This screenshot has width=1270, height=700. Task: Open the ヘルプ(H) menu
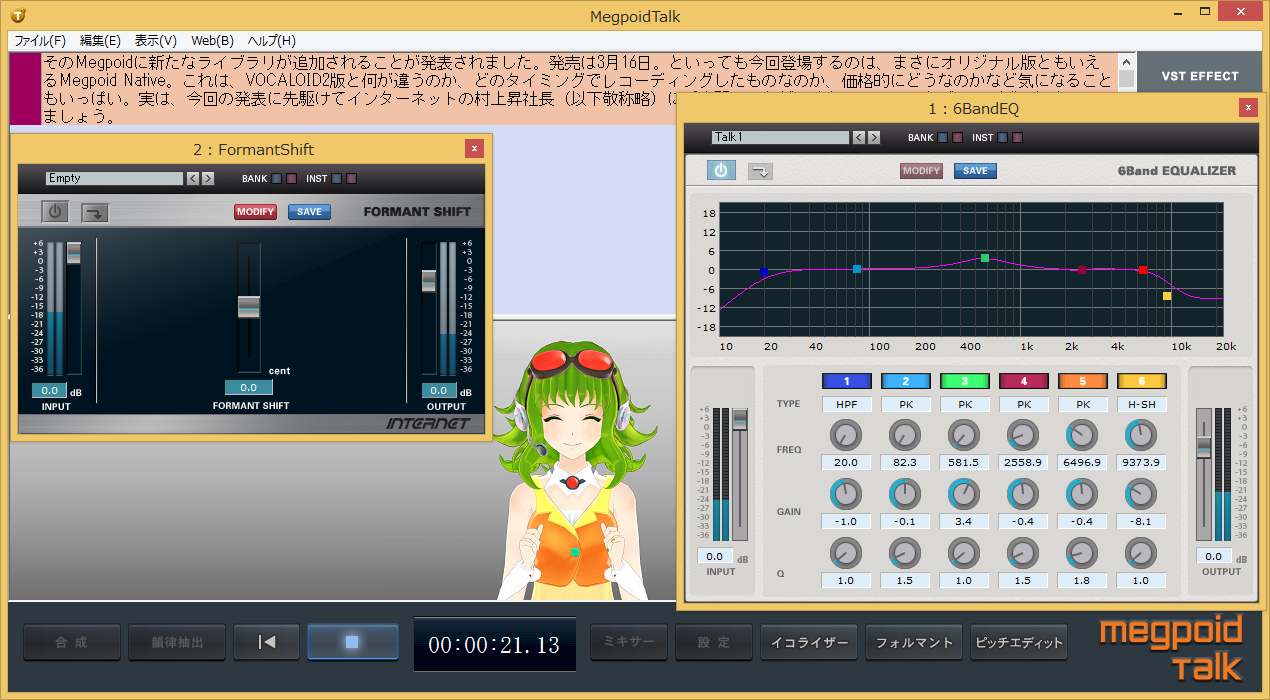click(x=271, y=41)
